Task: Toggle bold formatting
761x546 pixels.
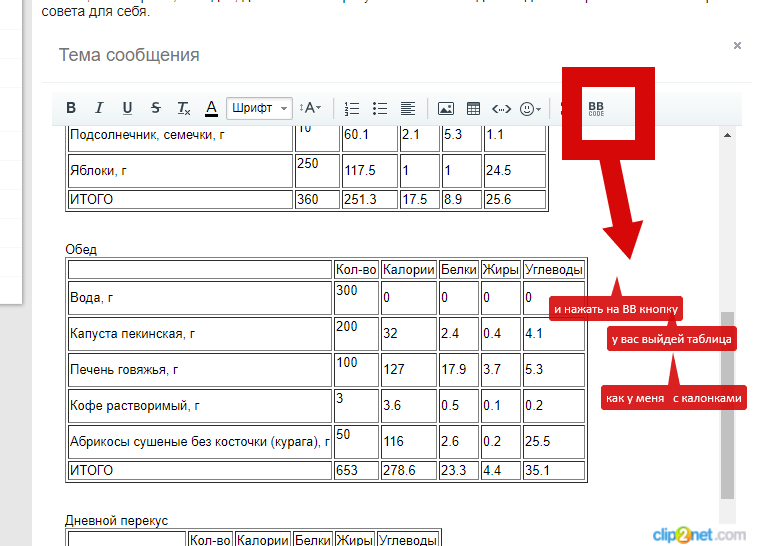Action: coord(71,108)
